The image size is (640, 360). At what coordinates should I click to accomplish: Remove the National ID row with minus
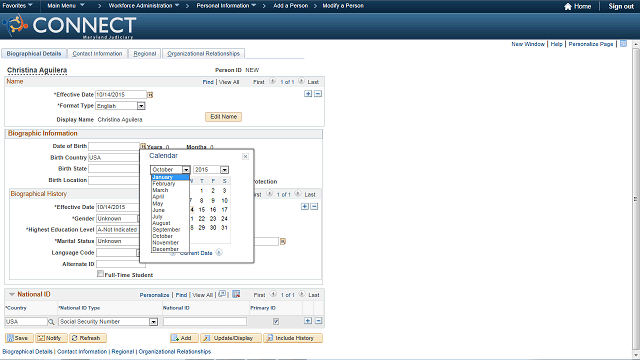pyautogui.click(x=318, y=321)
